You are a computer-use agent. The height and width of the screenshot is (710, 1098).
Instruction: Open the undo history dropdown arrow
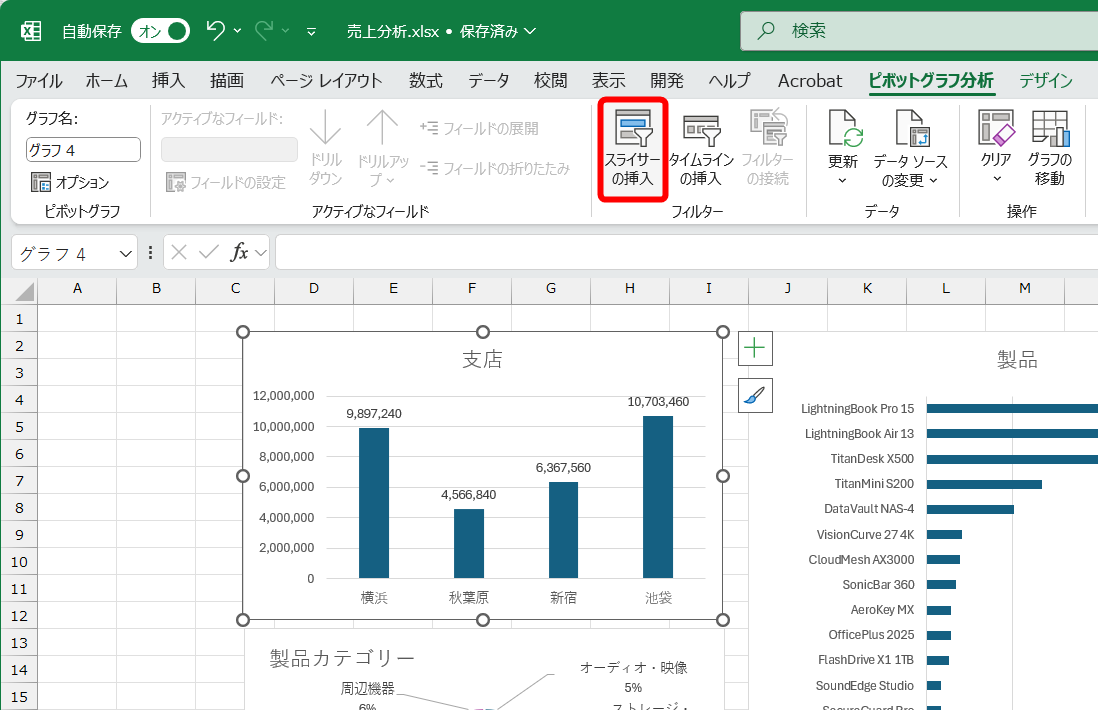pyautogui.click(x=237, y=31)
